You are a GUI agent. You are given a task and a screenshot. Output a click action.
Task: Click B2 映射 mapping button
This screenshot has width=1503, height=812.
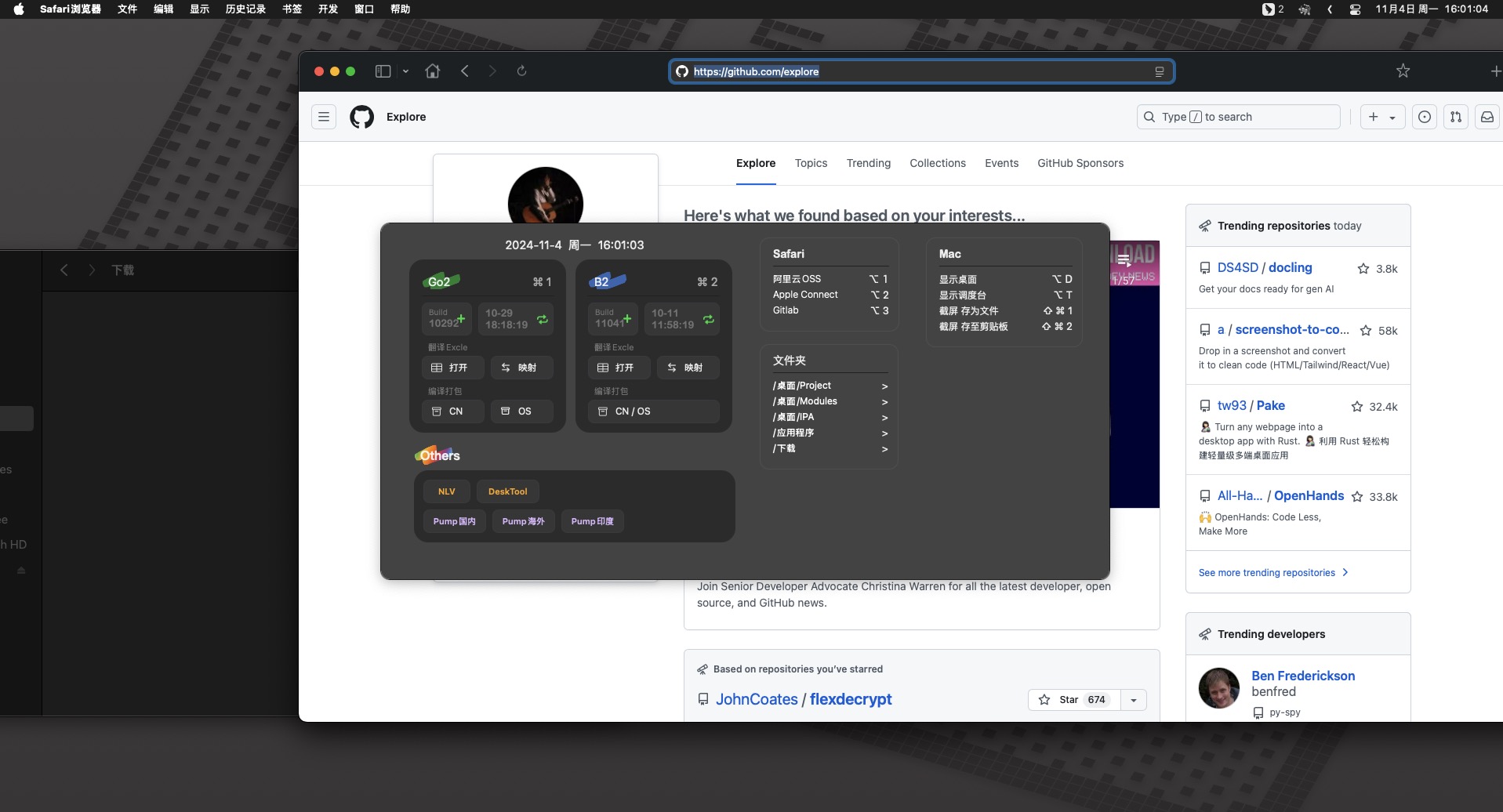pos(688,368)
